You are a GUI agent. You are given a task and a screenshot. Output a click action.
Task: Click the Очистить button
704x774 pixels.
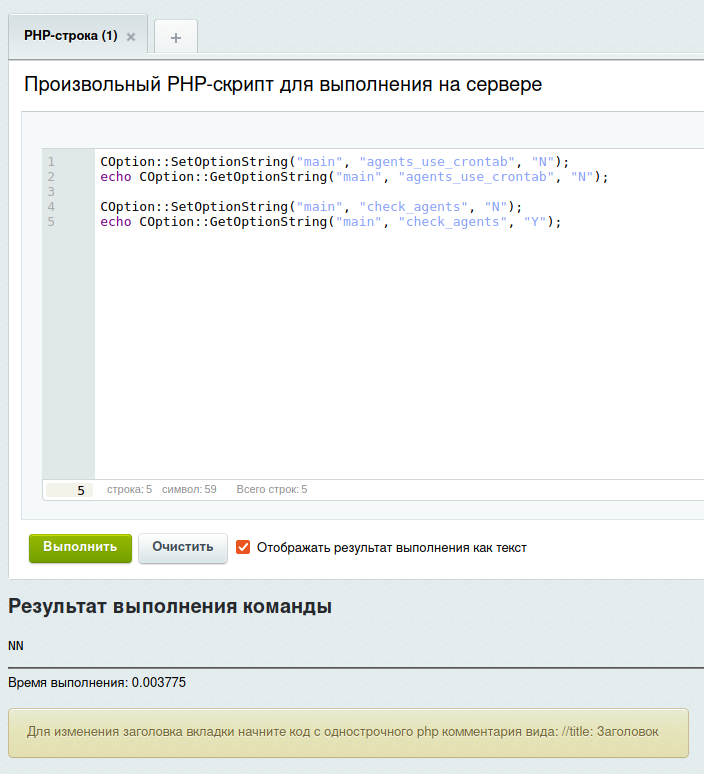[183, 548]
